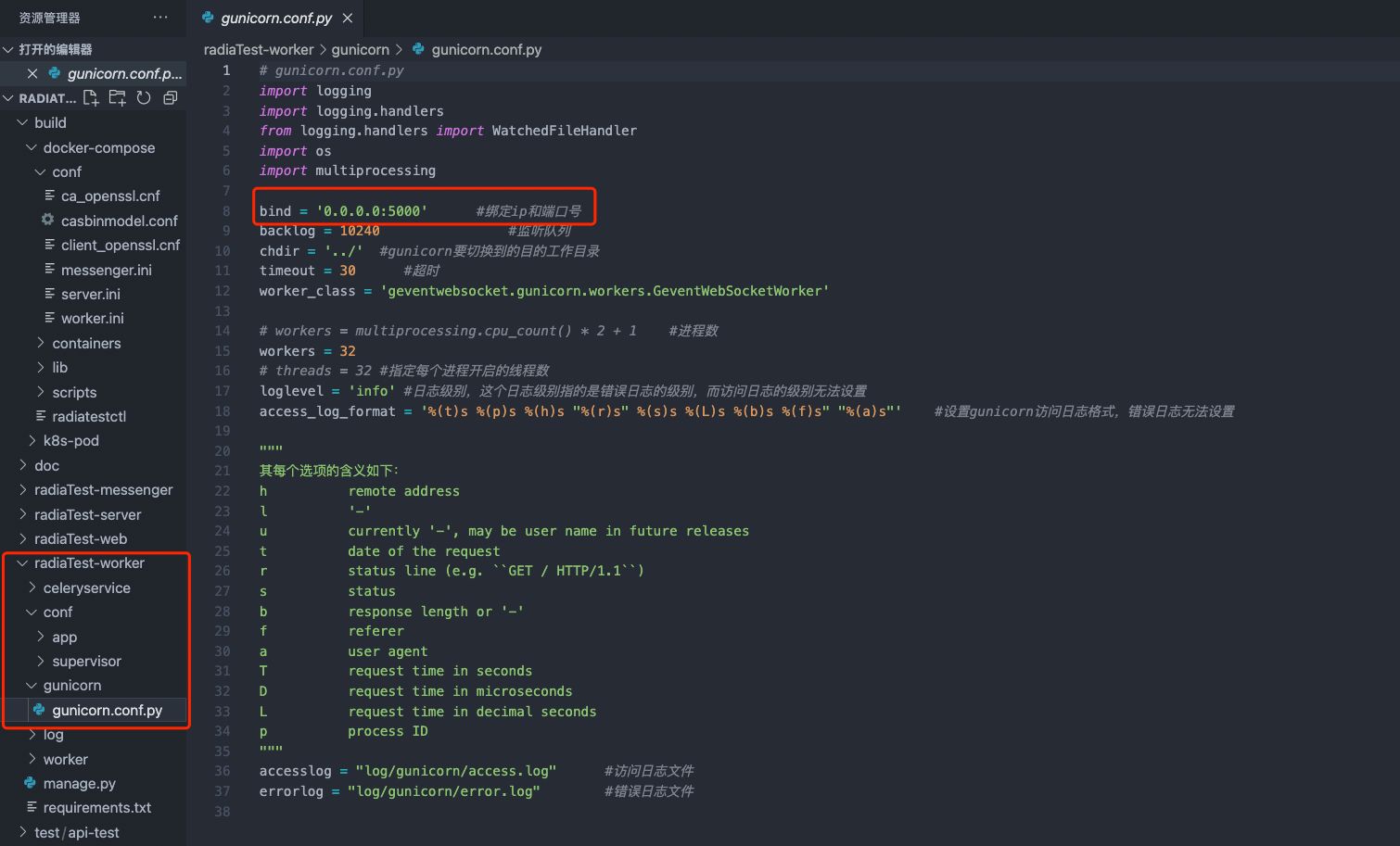
Task: Close gunicorn.conf.py from the open editors list
Action: click(x=32, y=73)
